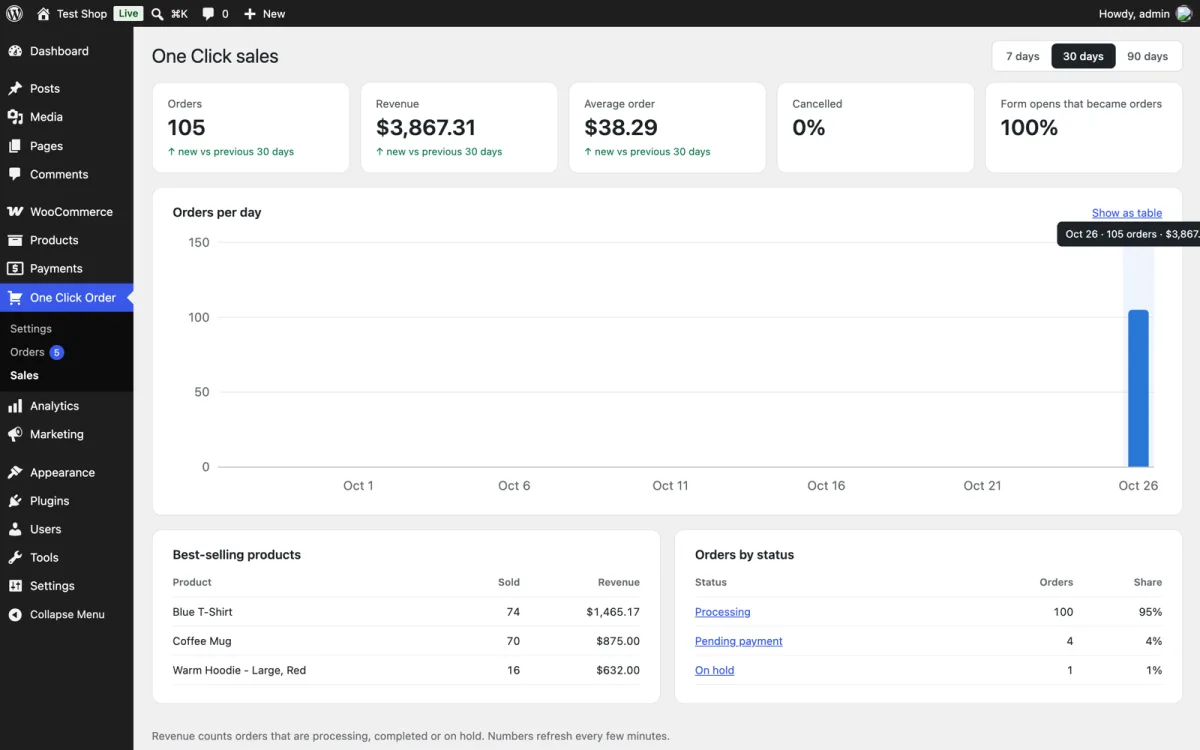Click the Oct 26 tooltip label
Image resolution: width=1200 pixels, height=750 pixels.
(1129, 234)
